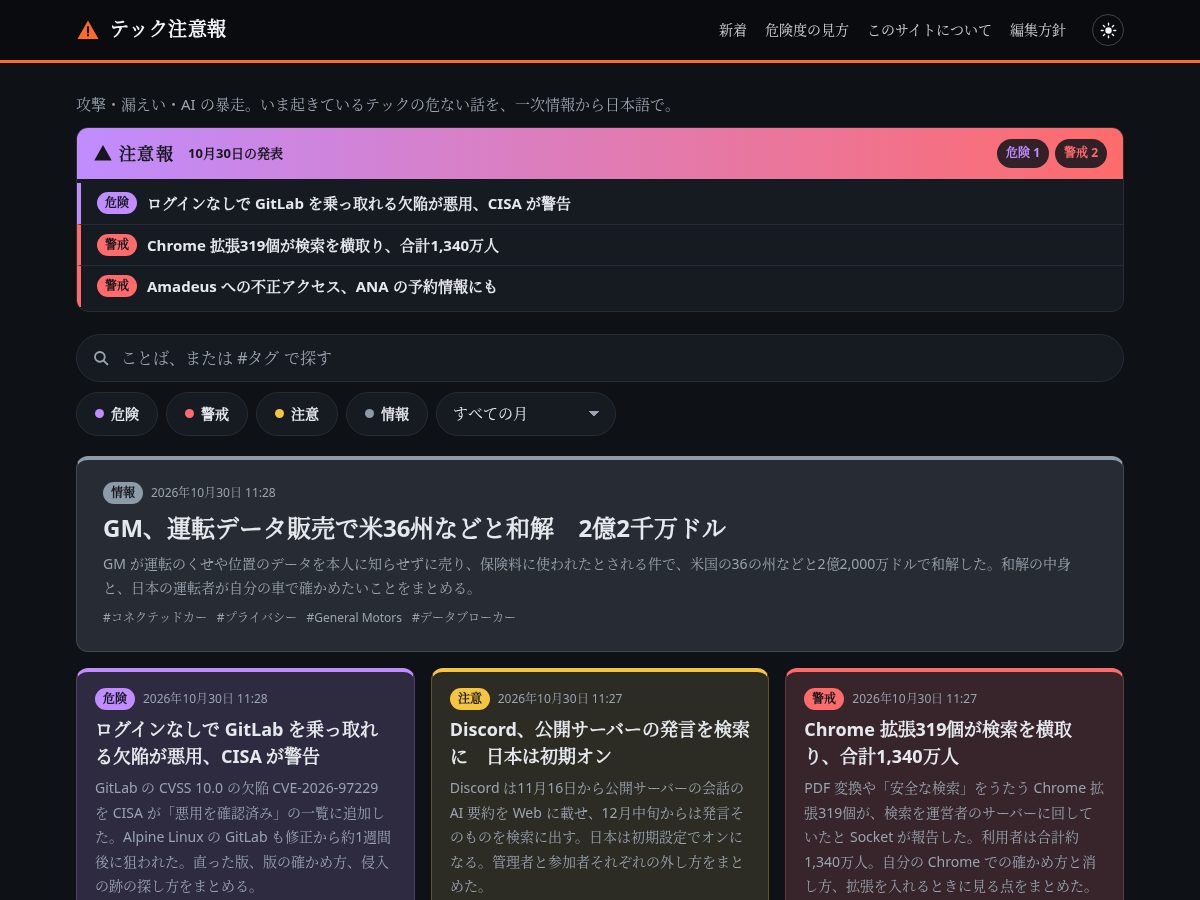Open the このサイトについて navigation item
The width and height of the screenshot is (1200, 900).
[x=930, y=30]
